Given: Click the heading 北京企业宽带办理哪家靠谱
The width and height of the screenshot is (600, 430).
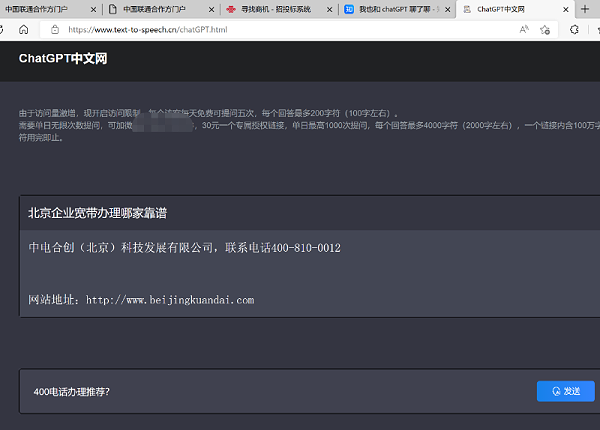Looking at the screenshot, I should tap(98, 213).
